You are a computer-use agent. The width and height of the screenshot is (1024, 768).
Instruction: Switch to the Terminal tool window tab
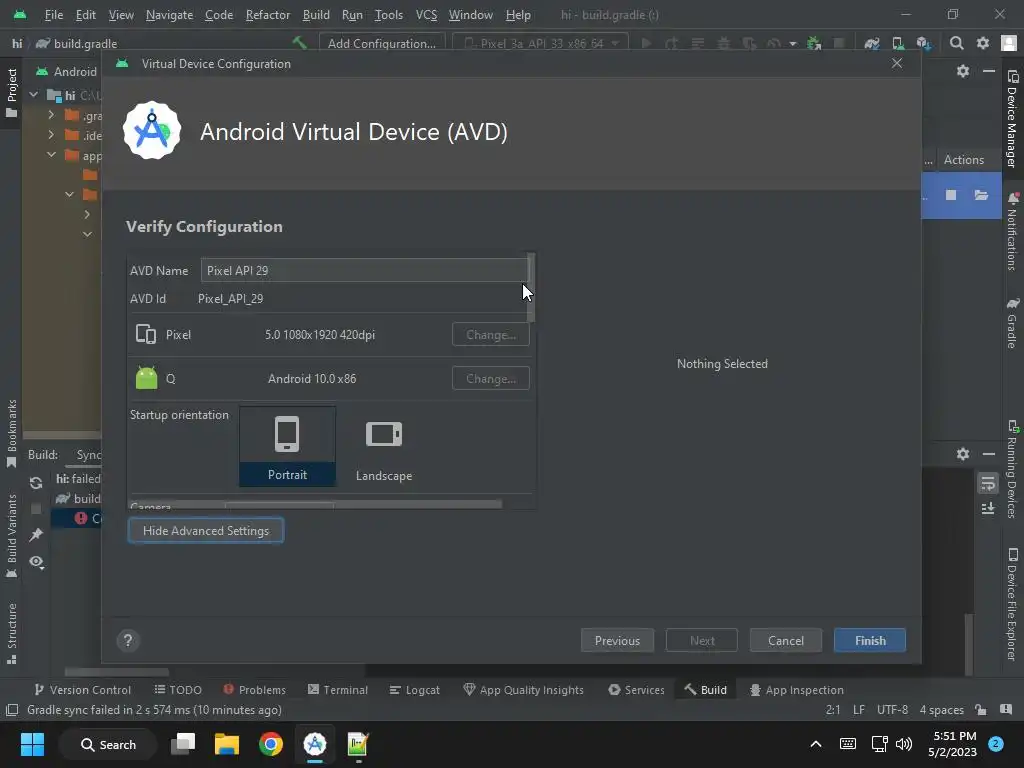(338, 690)
